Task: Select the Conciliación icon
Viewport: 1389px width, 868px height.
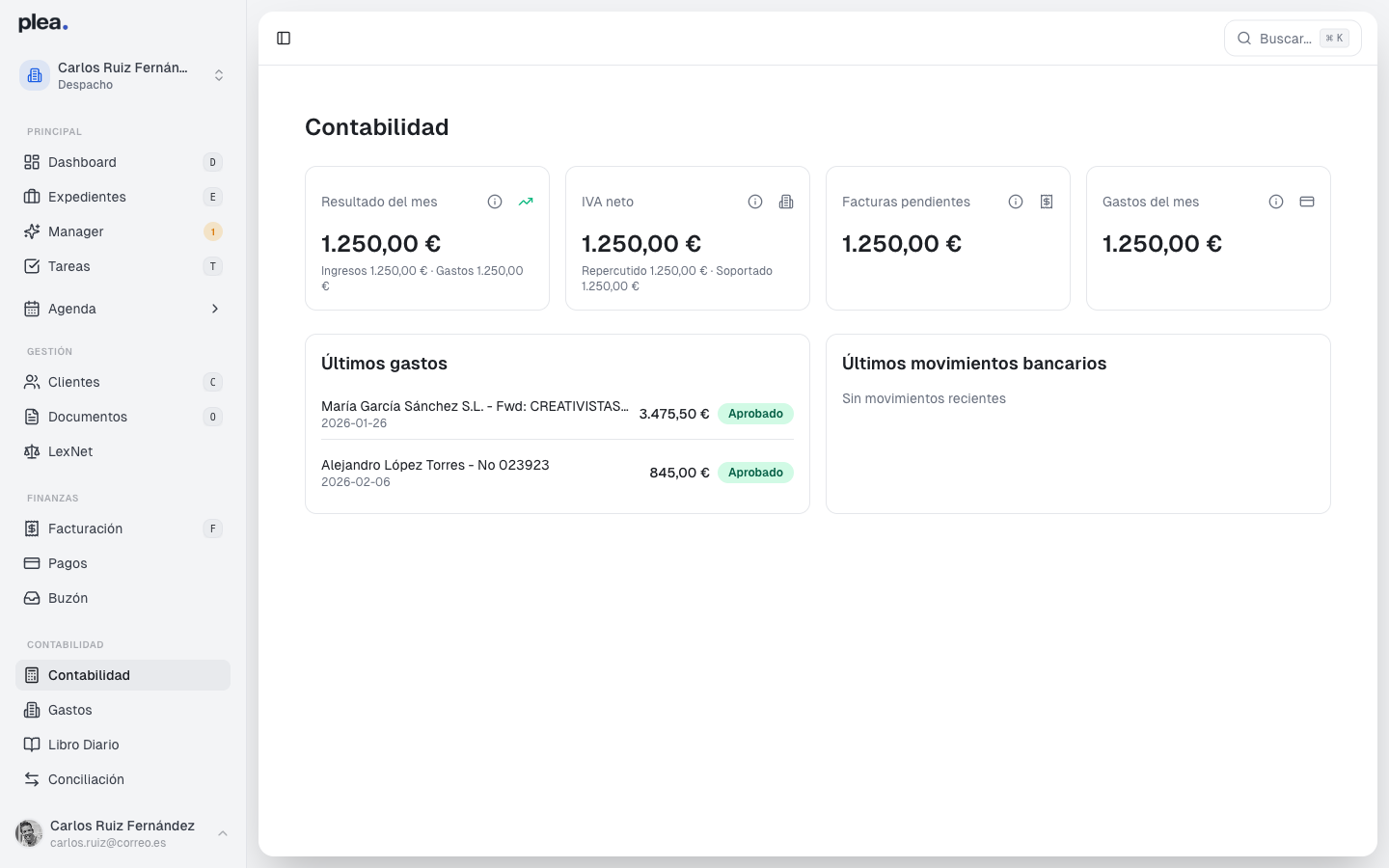Action: click(30, 779)
